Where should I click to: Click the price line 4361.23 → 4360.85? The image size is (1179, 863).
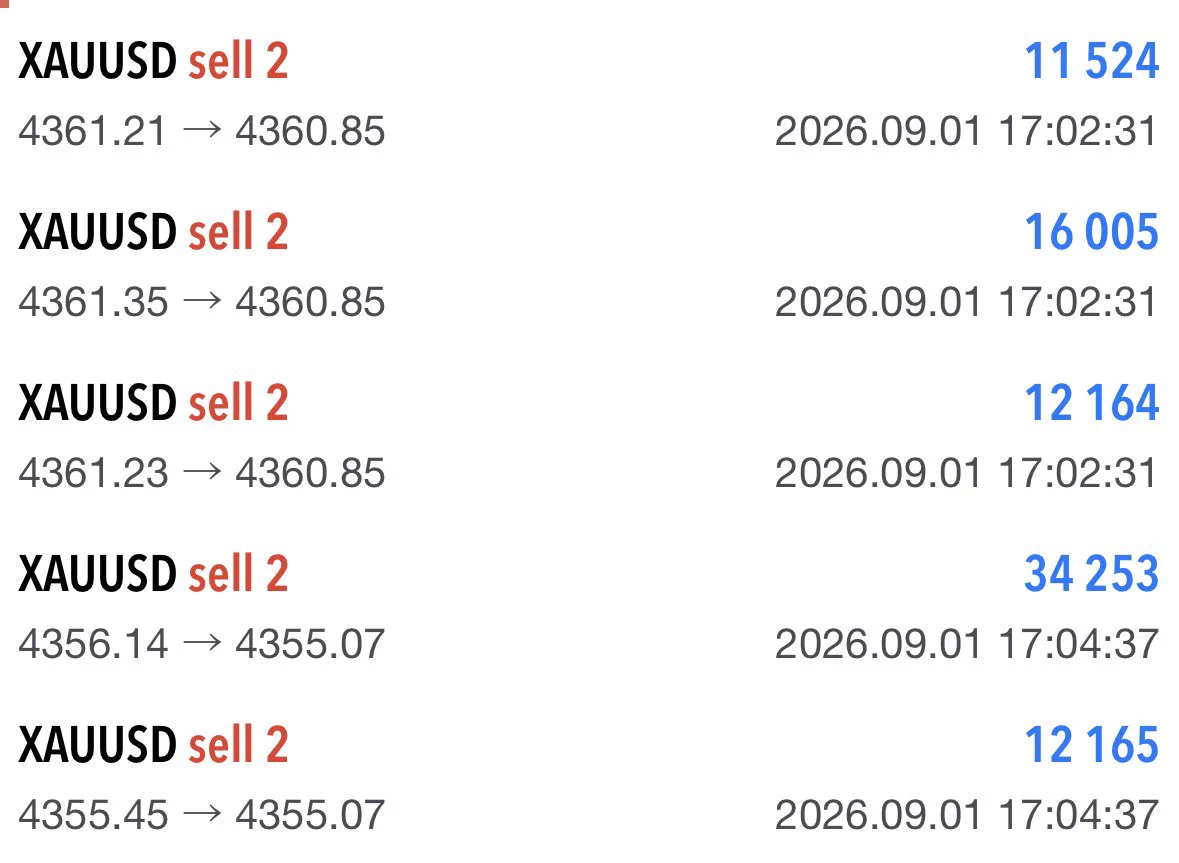point(202,473)
